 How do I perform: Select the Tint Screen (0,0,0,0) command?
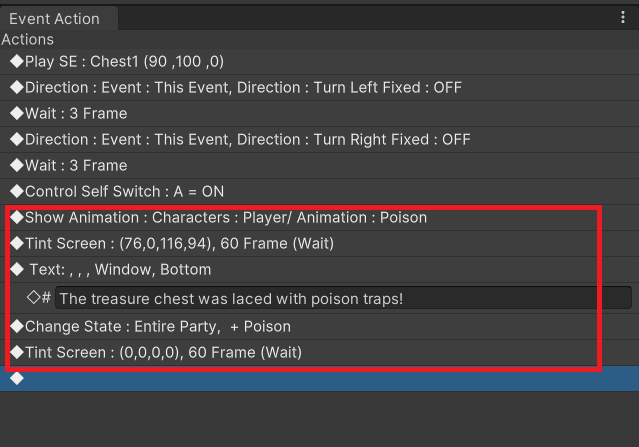coord(163,352)
